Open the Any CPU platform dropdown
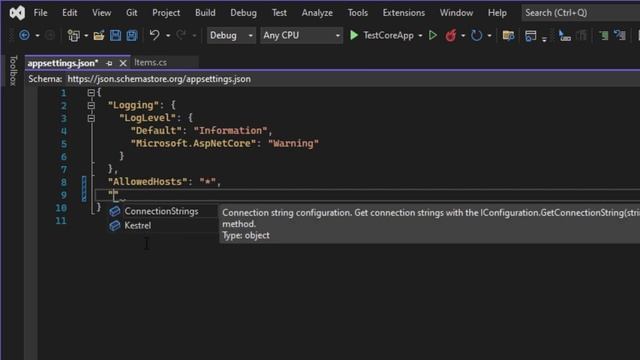 point(302,36)
